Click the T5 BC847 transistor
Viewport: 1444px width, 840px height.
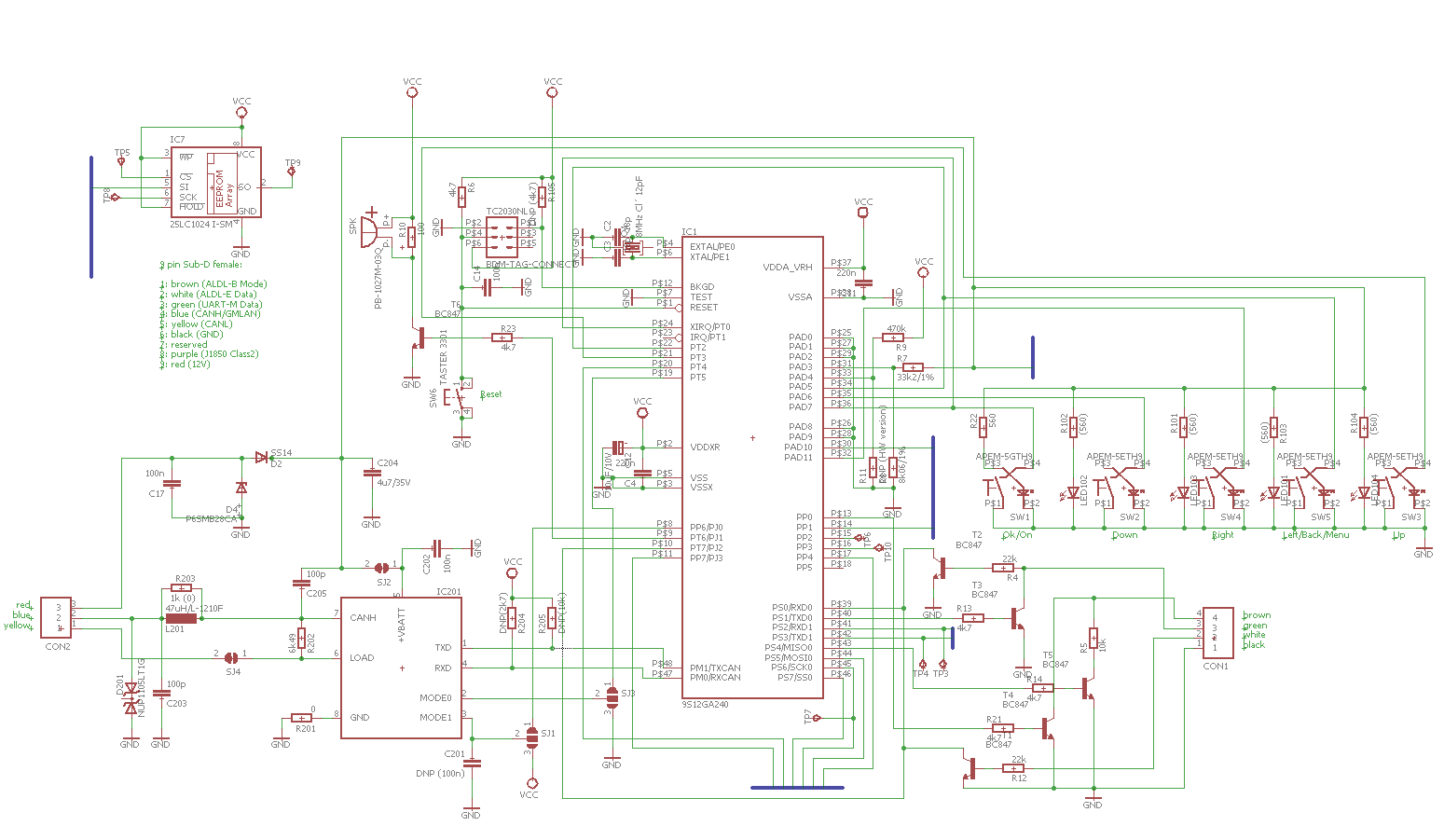1089,688
